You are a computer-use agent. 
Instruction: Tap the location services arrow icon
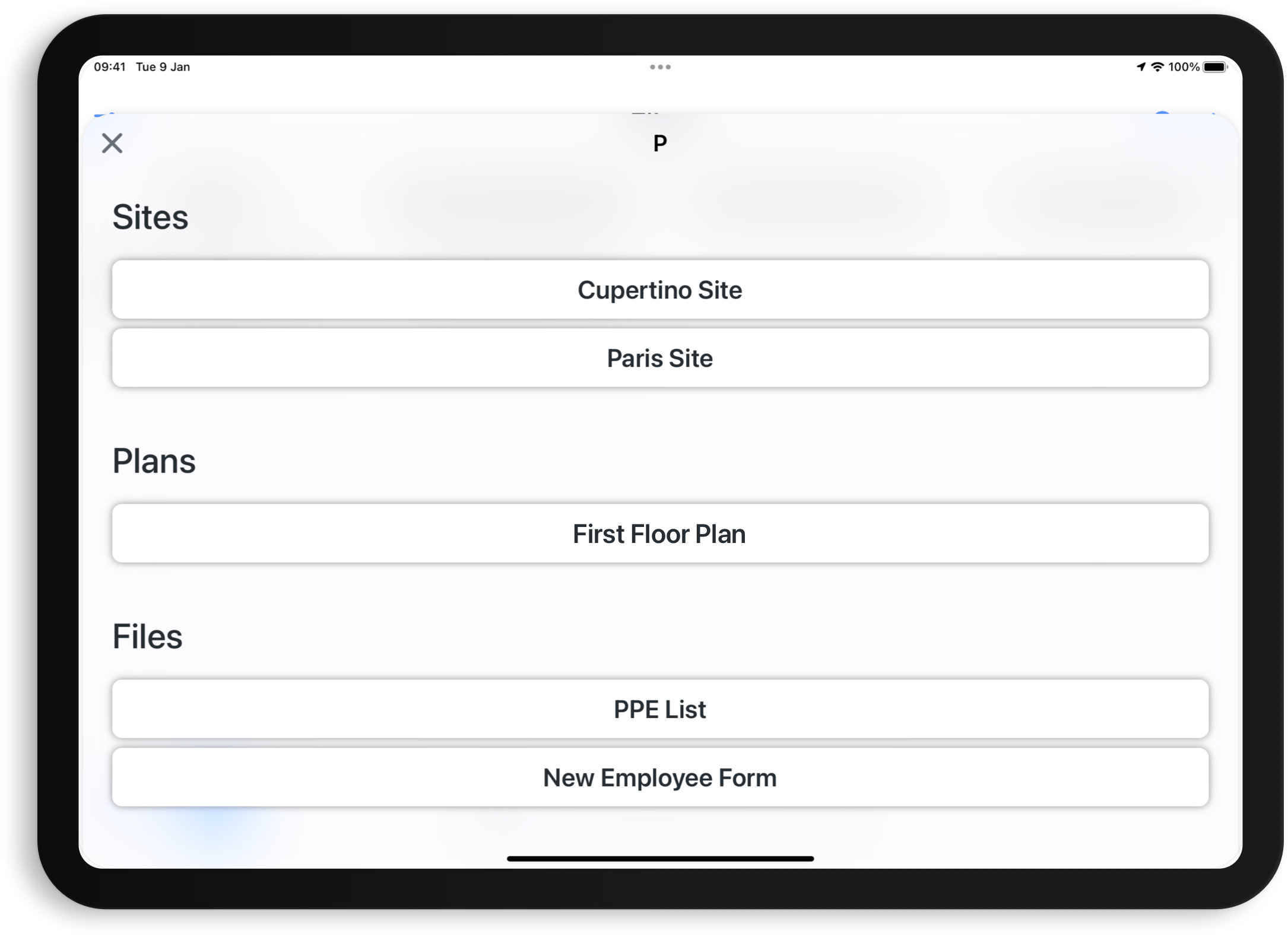1141,67
